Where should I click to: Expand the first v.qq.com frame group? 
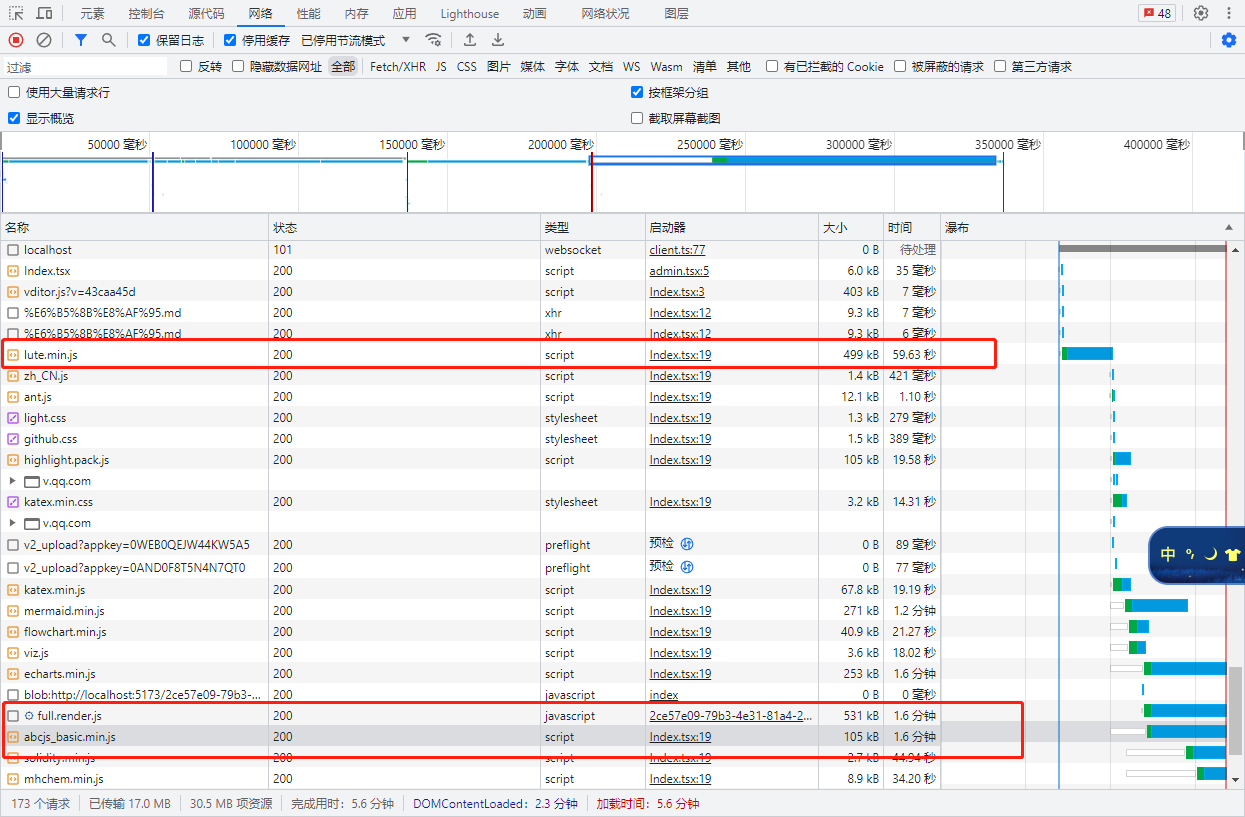click(x=13, y=481)
